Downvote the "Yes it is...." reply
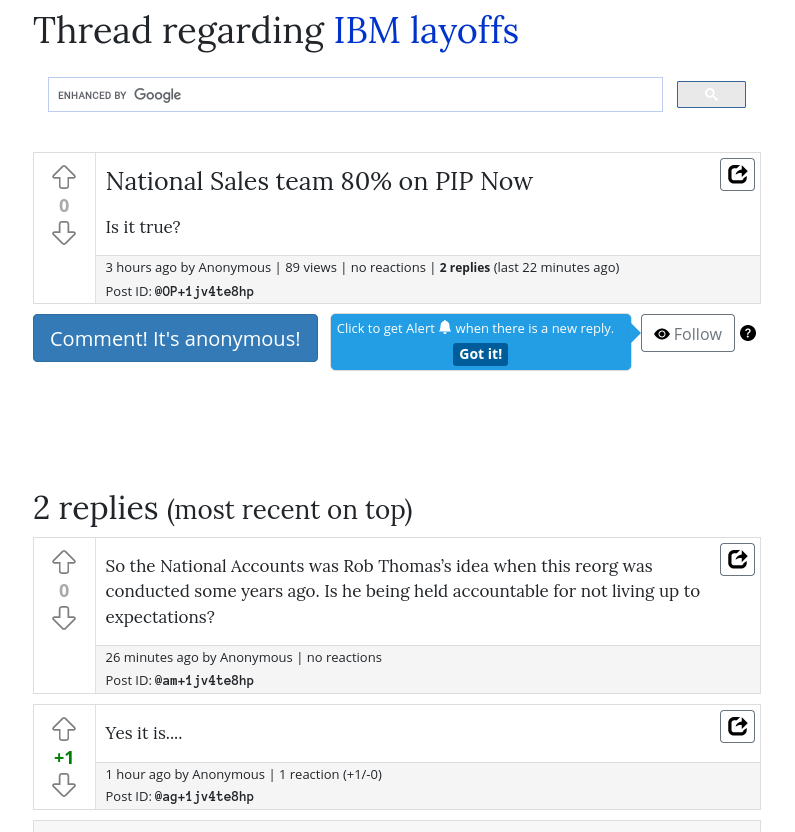 [x=64, y=785]
